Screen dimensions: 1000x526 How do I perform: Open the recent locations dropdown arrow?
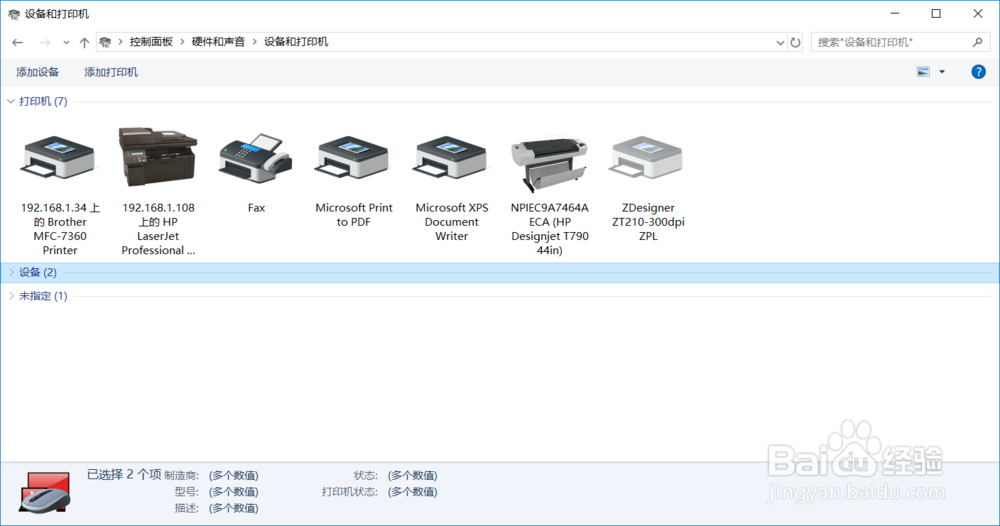click(x=66, y=43)
